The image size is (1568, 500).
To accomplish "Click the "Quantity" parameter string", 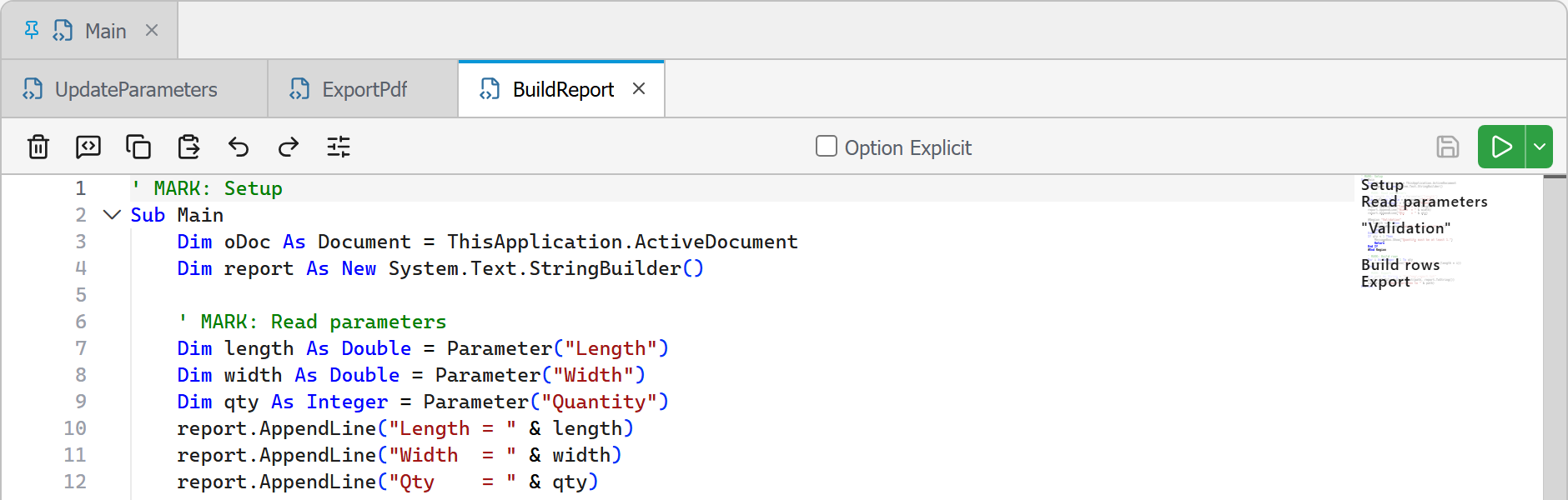I will (x=599, y=402).
